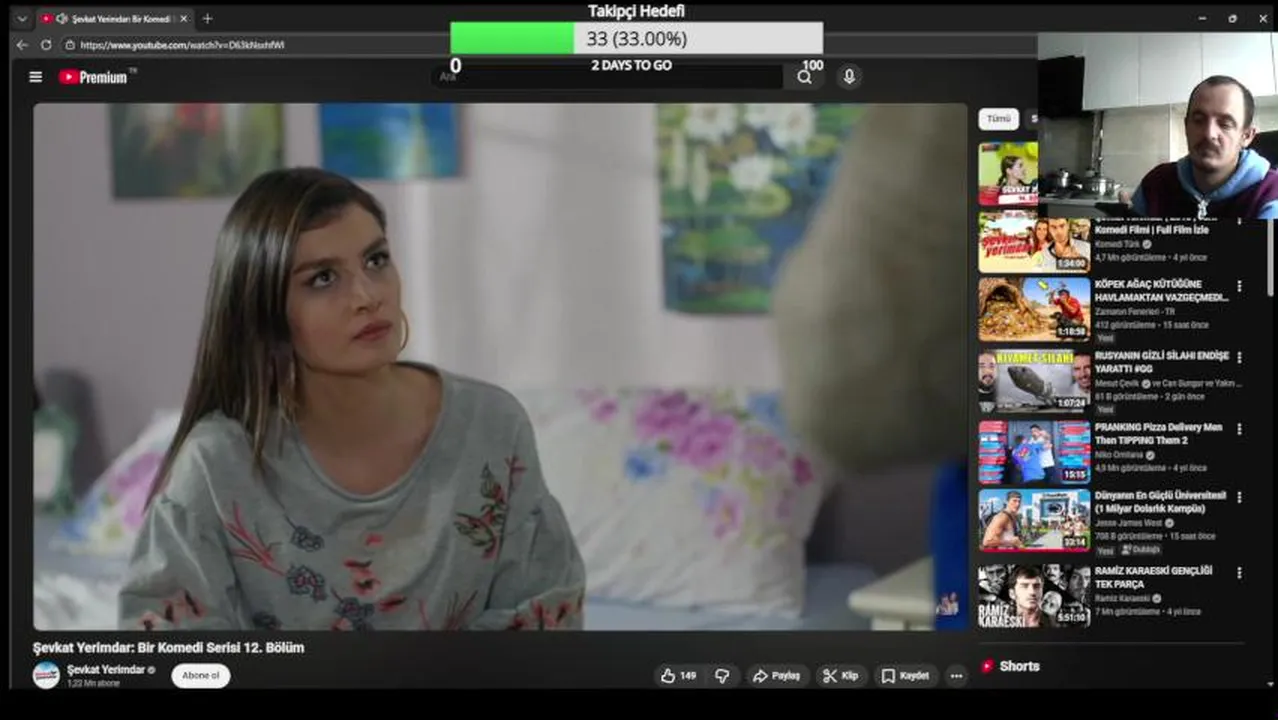Open Komedi Türk channel name
Screen dimensions: 1278x720
pyautogui.click(x=1119, y=244)
